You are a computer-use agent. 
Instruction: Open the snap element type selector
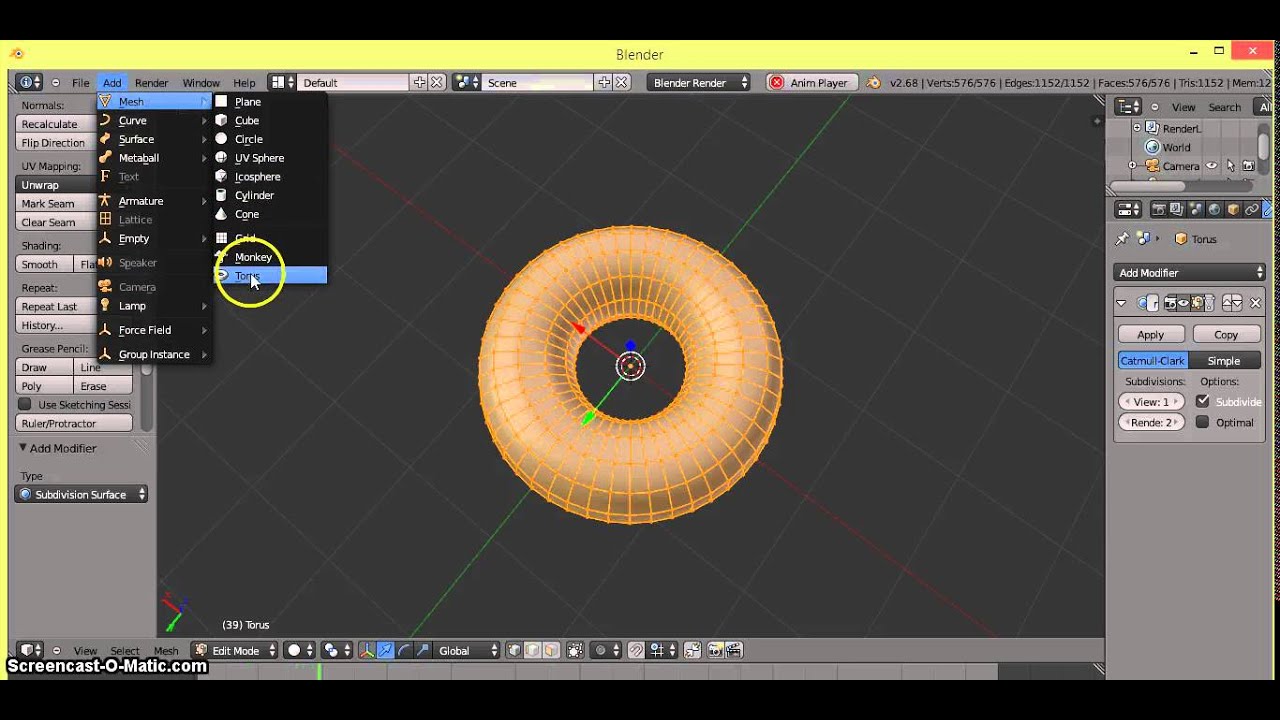(661, 650)
